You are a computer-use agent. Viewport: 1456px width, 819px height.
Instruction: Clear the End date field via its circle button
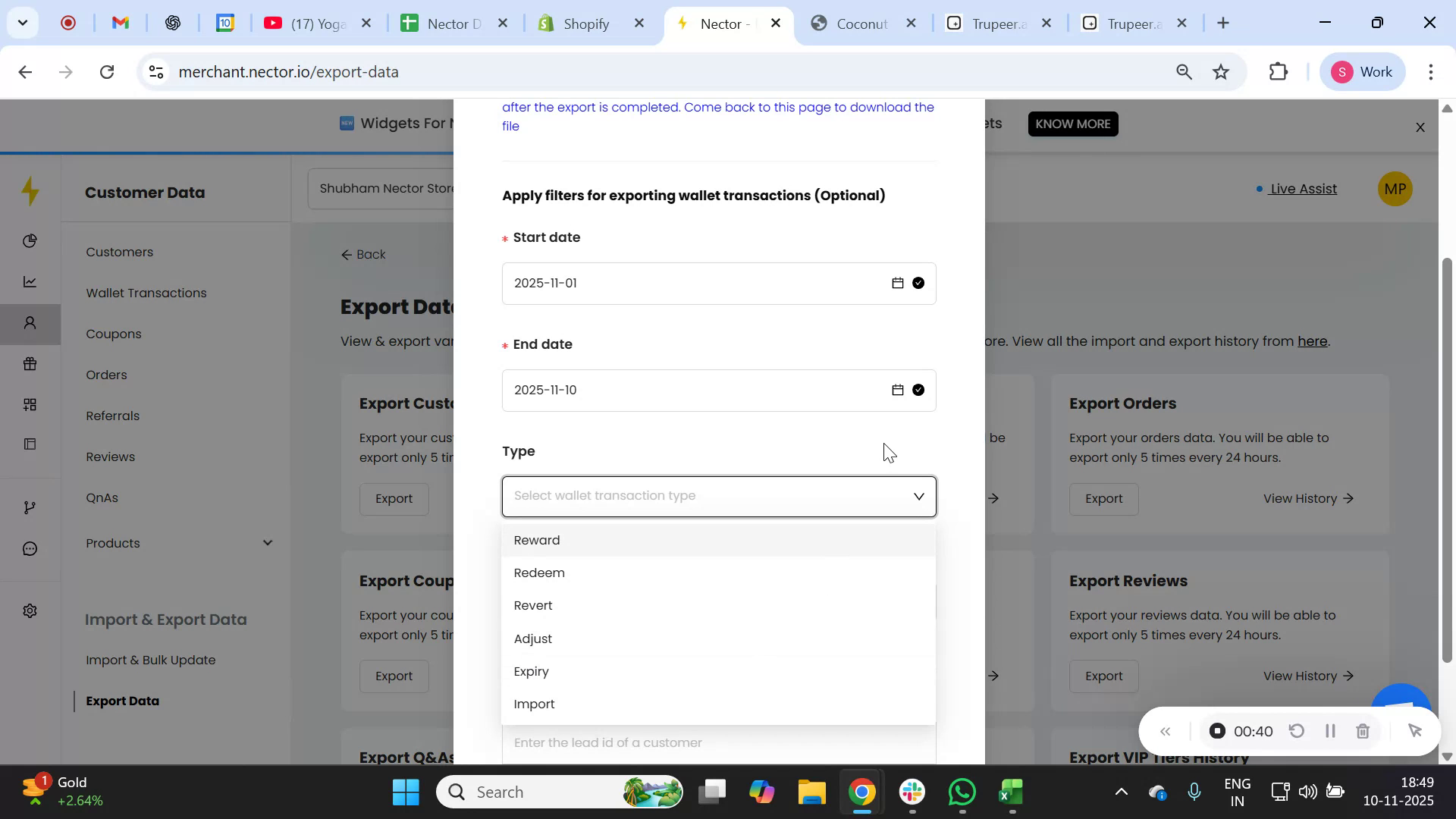(918, 390)
